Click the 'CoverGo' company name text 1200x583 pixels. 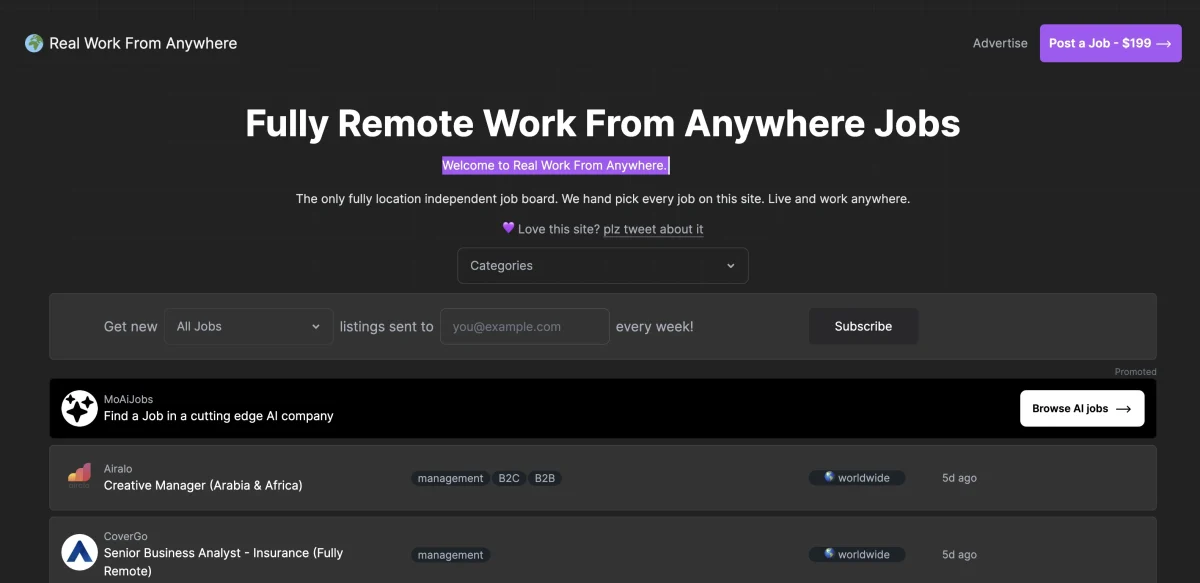[x=125, y=537]
